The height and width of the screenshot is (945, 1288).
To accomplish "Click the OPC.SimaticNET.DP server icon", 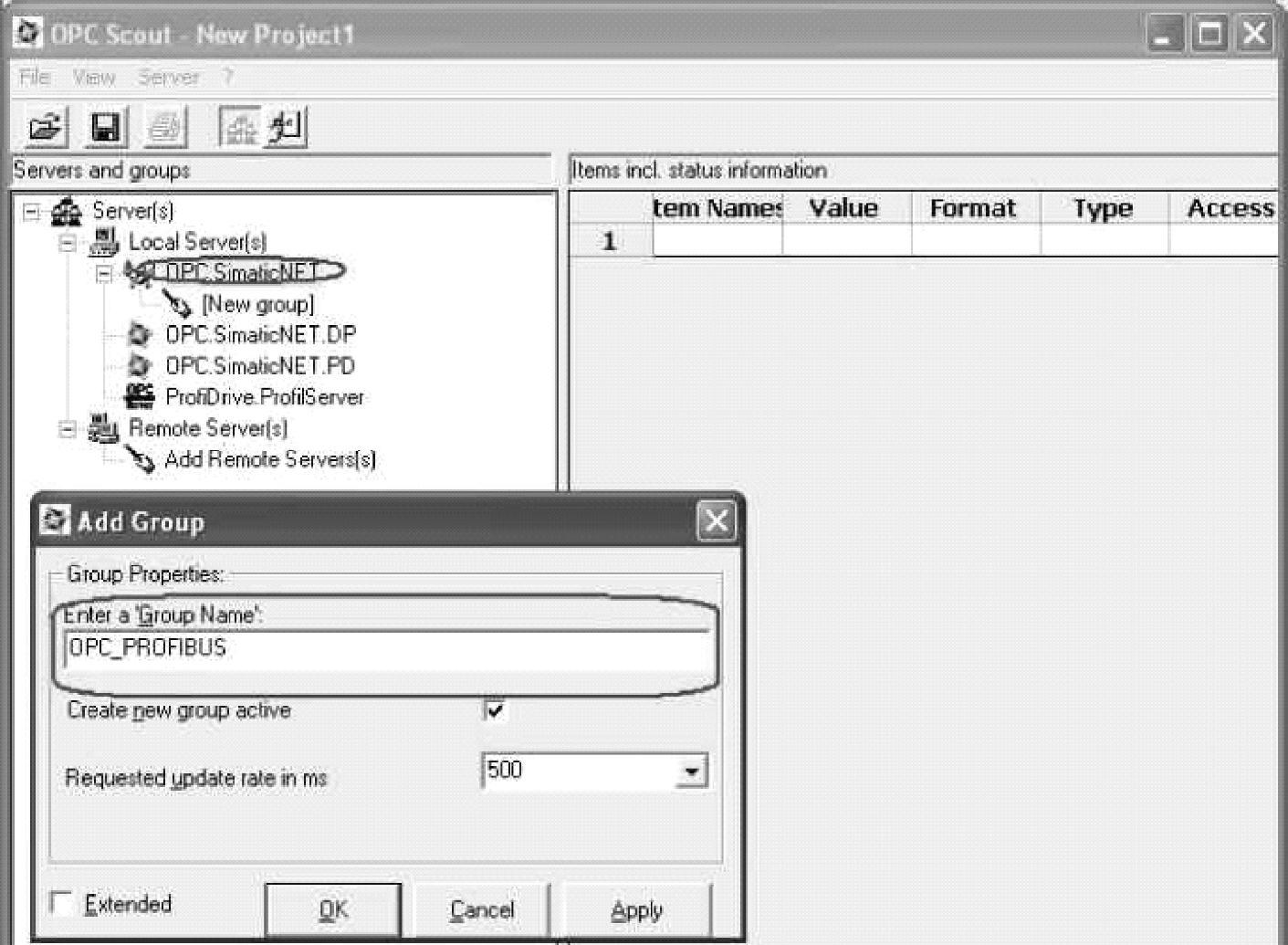I will pos(139,334).
